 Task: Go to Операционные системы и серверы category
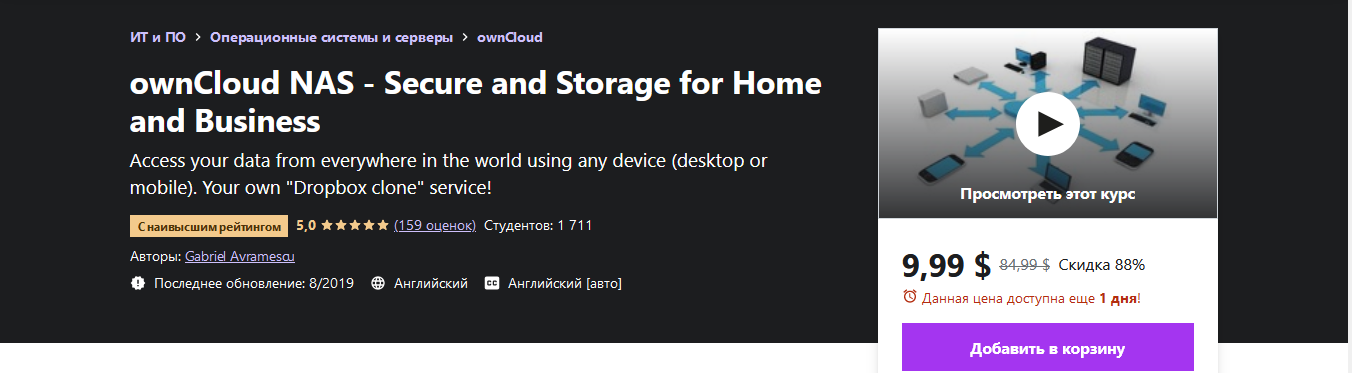331,38
